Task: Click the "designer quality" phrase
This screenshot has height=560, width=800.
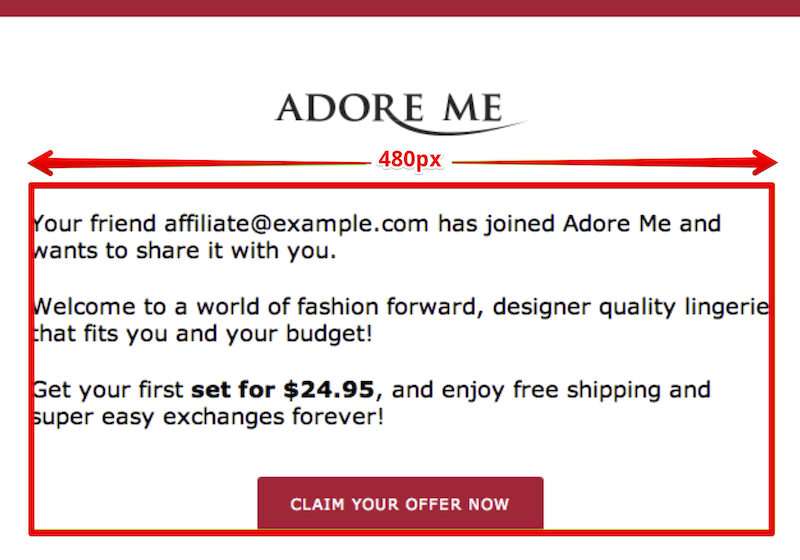Action: 584,308
